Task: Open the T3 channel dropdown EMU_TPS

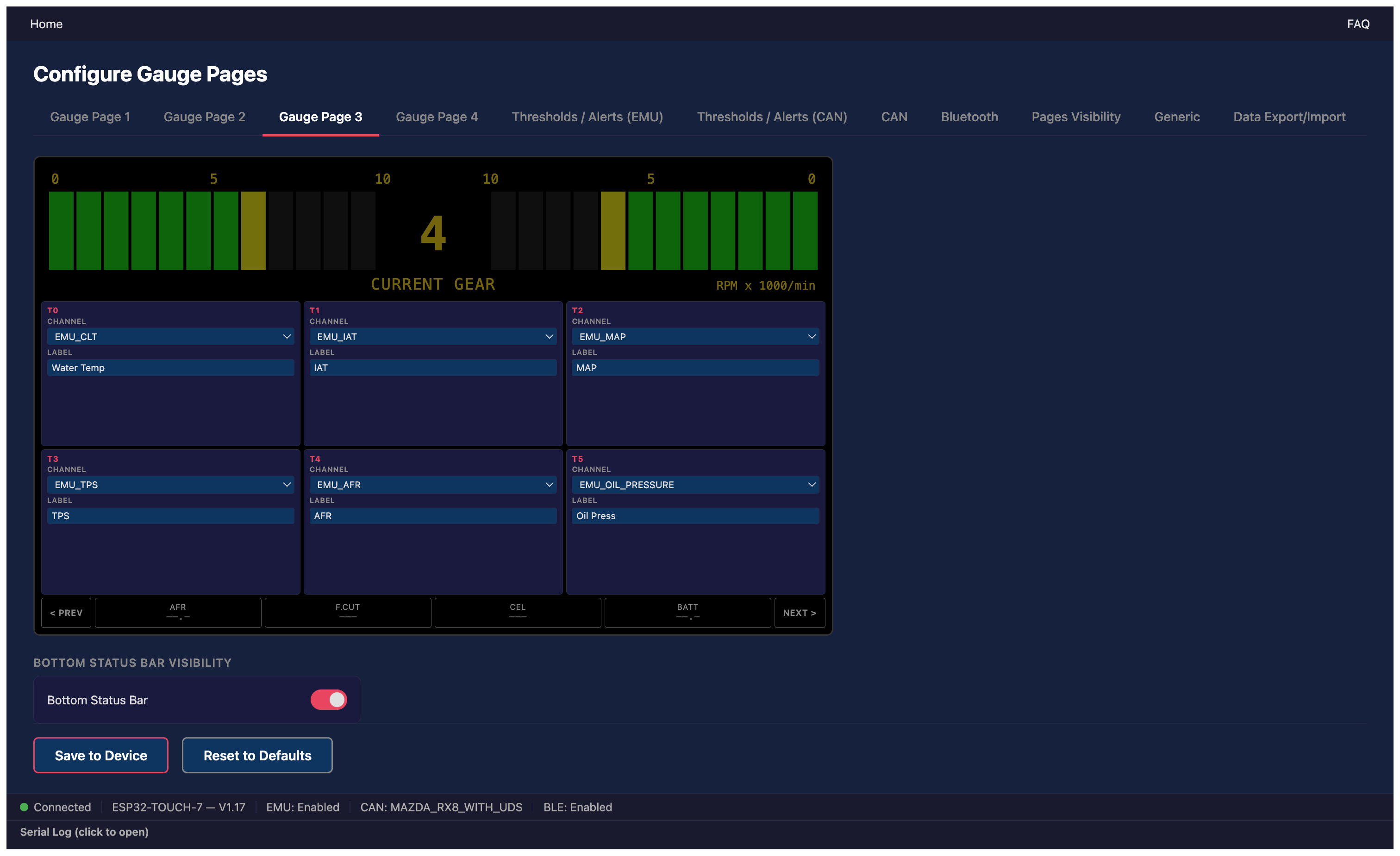Action: coord(170,484)
